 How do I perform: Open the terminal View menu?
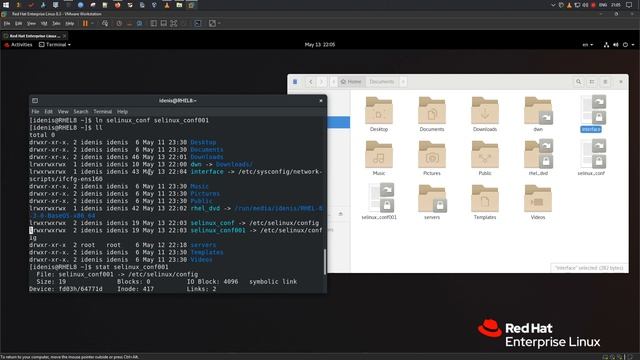pyautogui.click(x=63, y=111)
